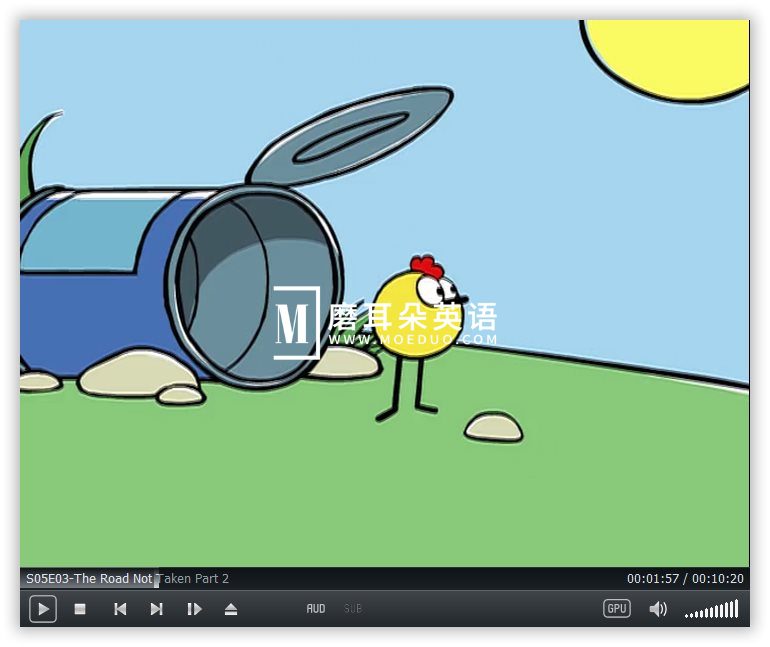Viewport: 770px width, 647px height.
Task: Click the MOEDUO watermark logo
Action: [x=385, y=323]
